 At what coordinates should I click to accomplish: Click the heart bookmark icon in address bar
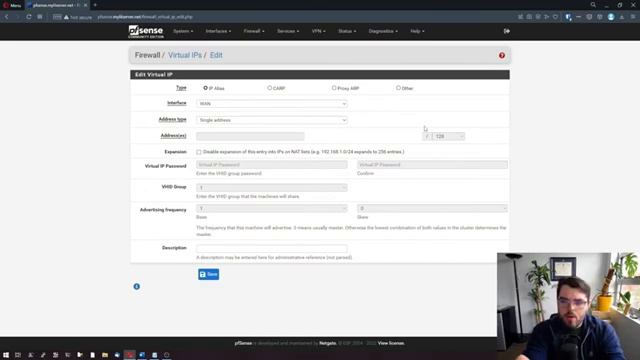(x=556, y=17)
